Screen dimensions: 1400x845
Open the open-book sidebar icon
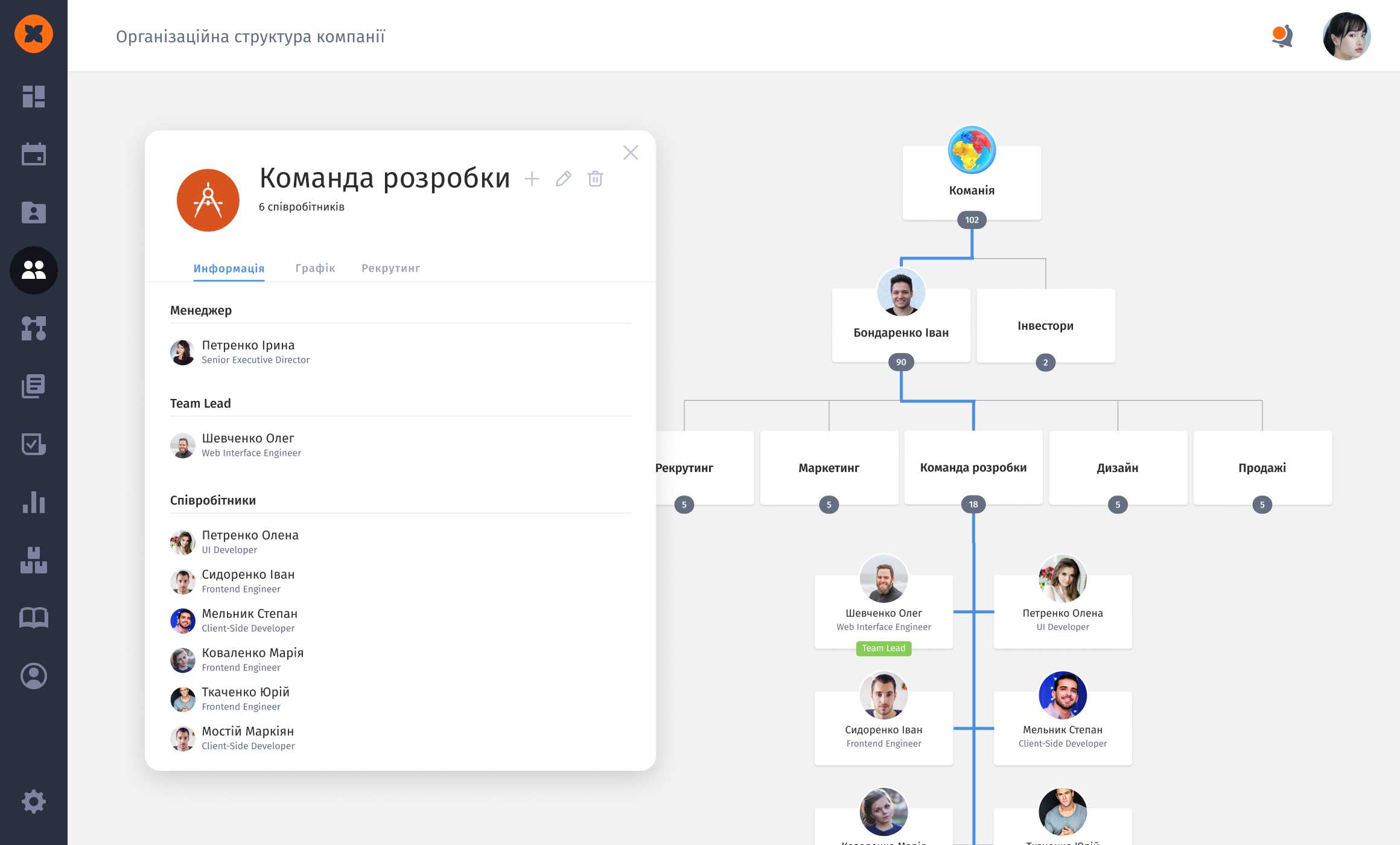34,618
